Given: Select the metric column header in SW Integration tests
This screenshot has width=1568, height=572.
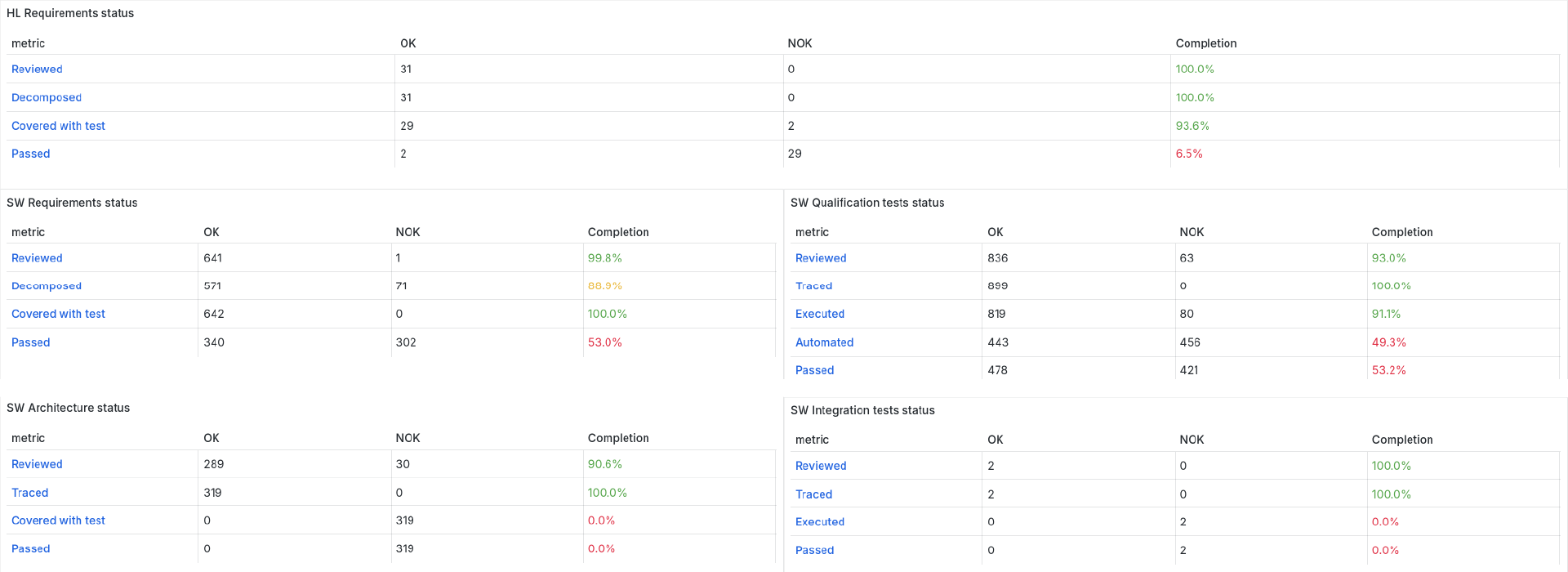Looking at the screenshot, I should [x=812, y=440].
